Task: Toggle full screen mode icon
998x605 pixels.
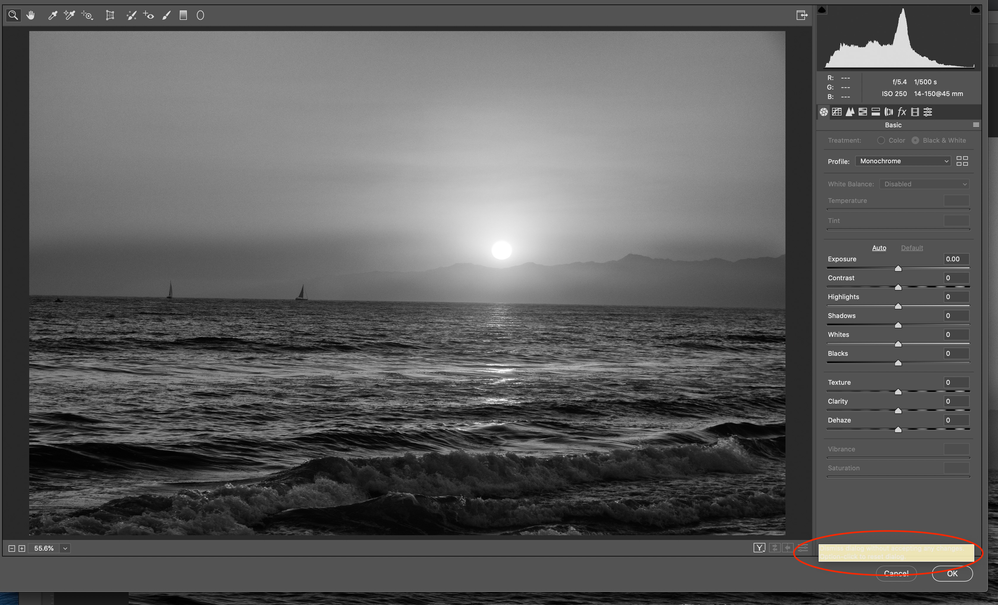Action: click(801, 15)
